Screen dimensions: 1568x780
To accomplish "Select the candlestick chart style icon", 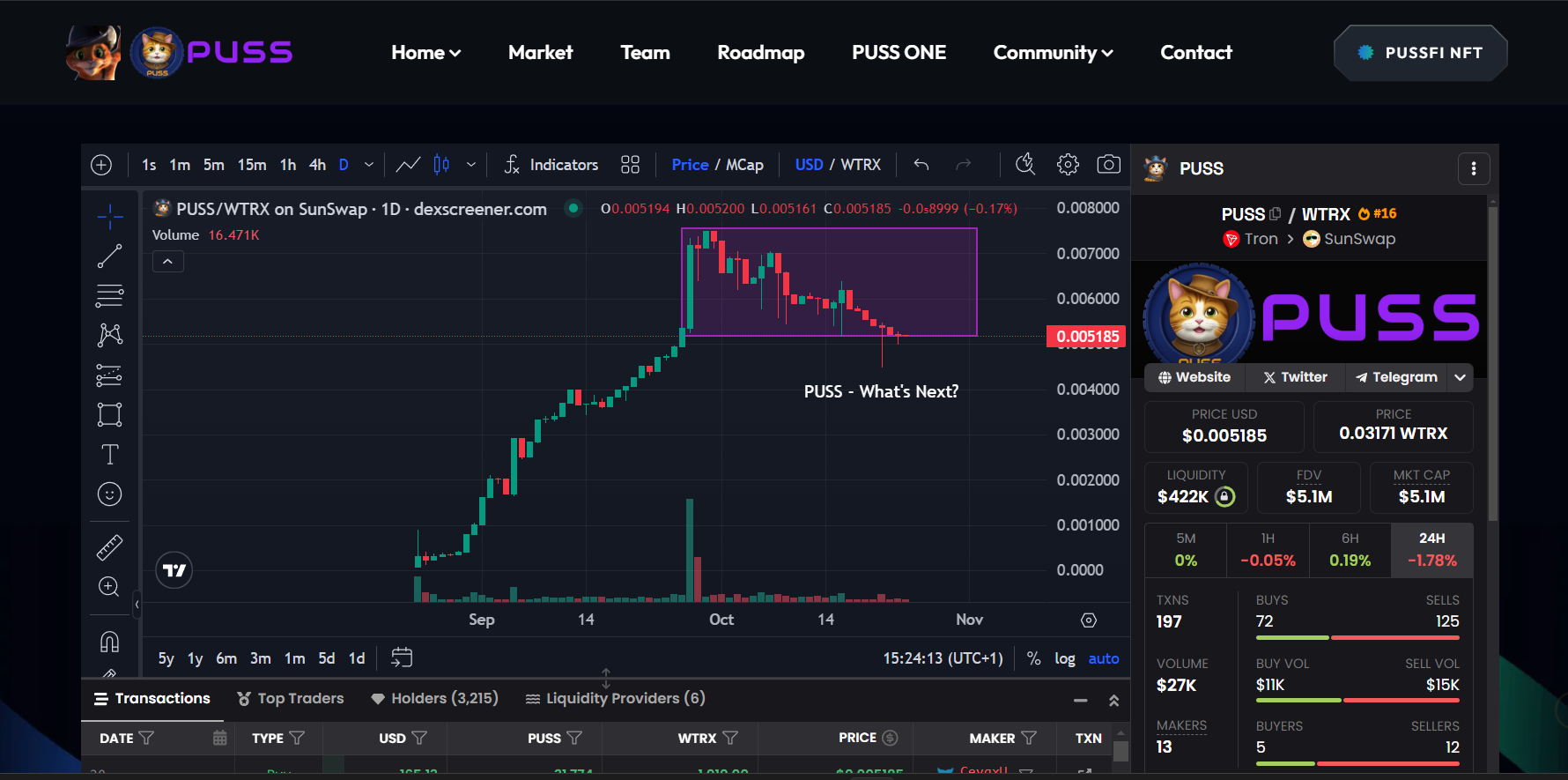I will coord(441,165).
